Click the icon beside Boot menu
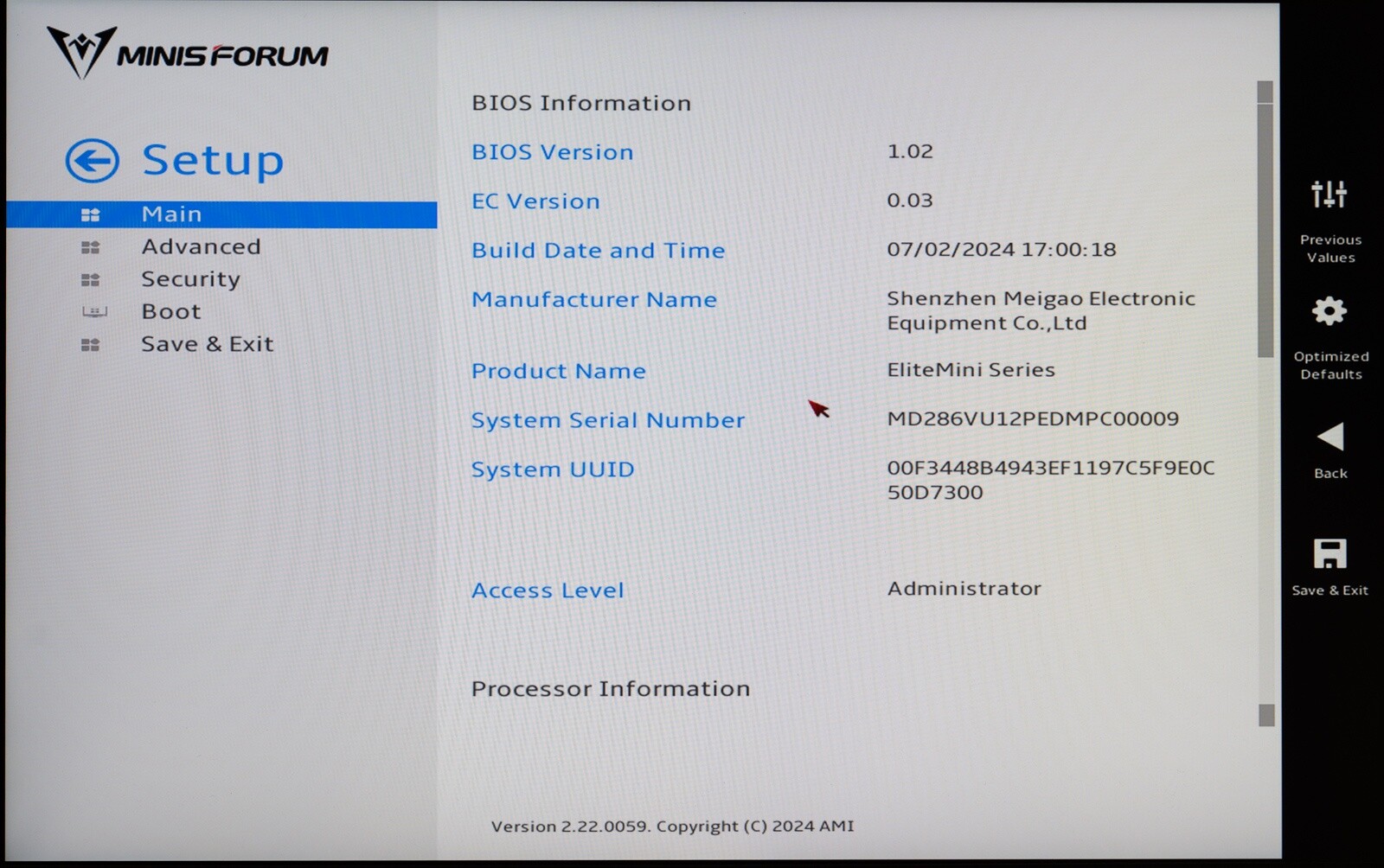The height and width of the screenshot is (868, 1384). coord(93,312)
